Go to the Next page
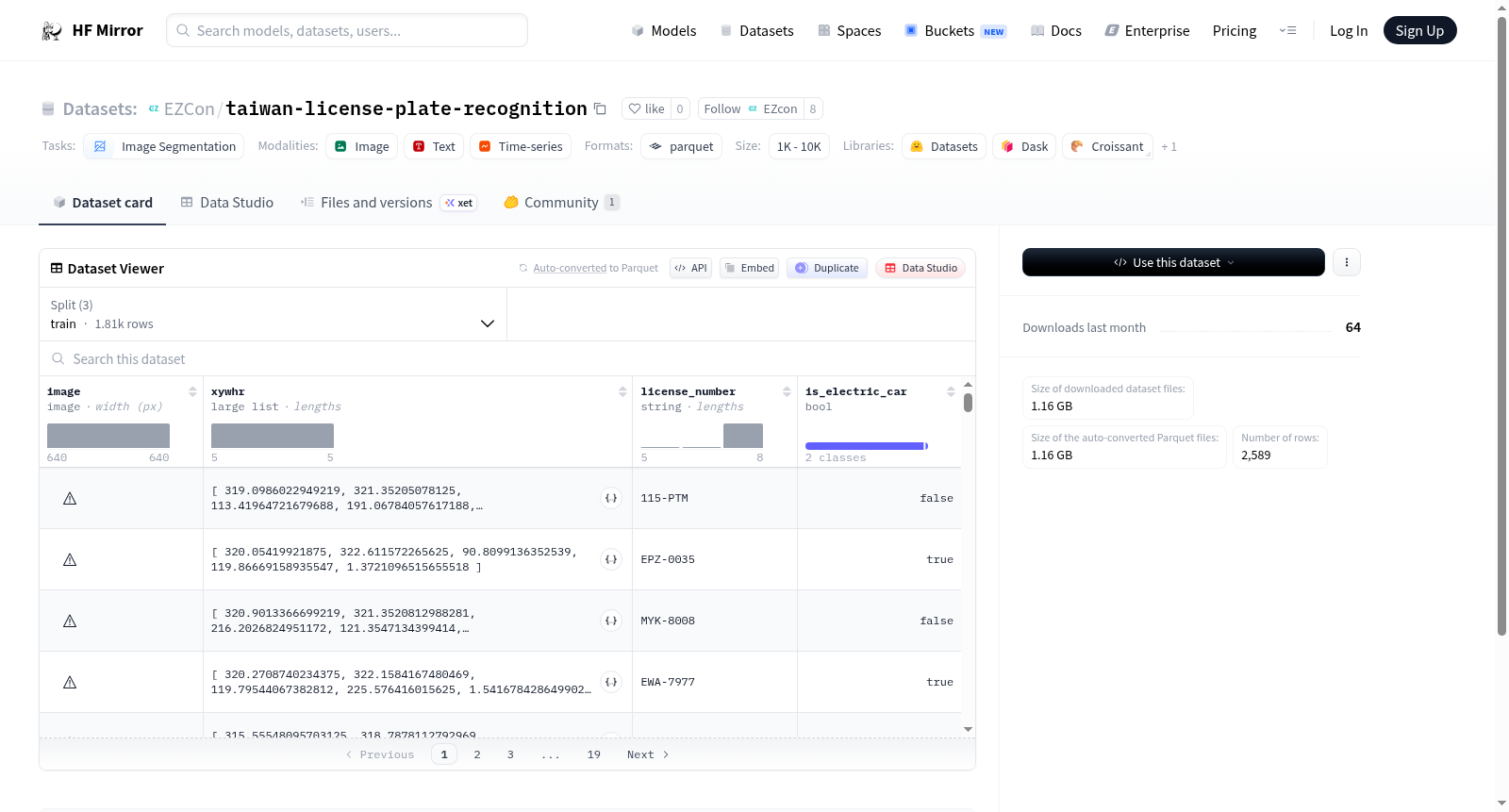Viewport: 1509px width, 812px height. (648, 754)
